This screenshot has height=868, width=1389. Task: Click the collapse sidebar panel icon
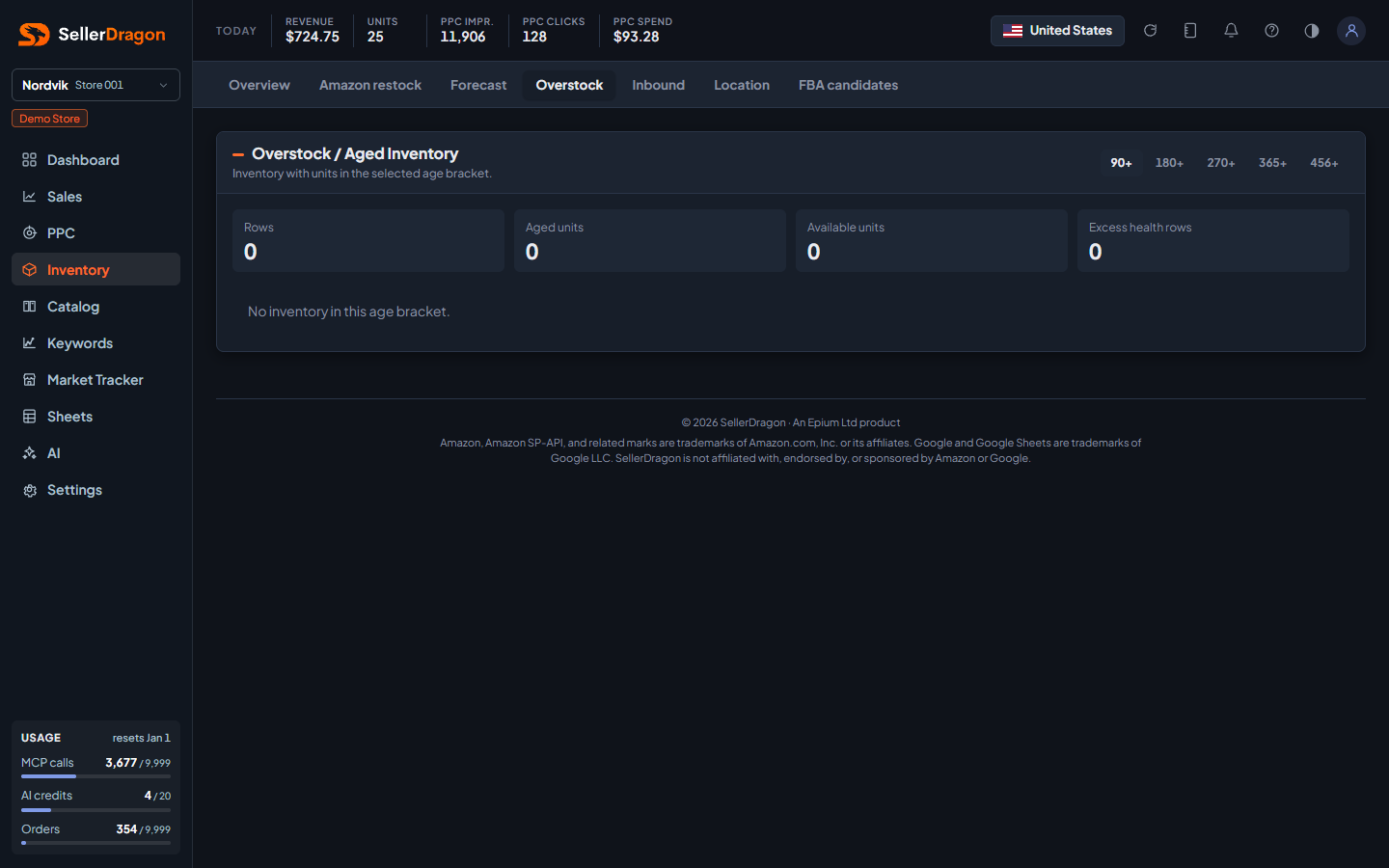(1190, 31)
